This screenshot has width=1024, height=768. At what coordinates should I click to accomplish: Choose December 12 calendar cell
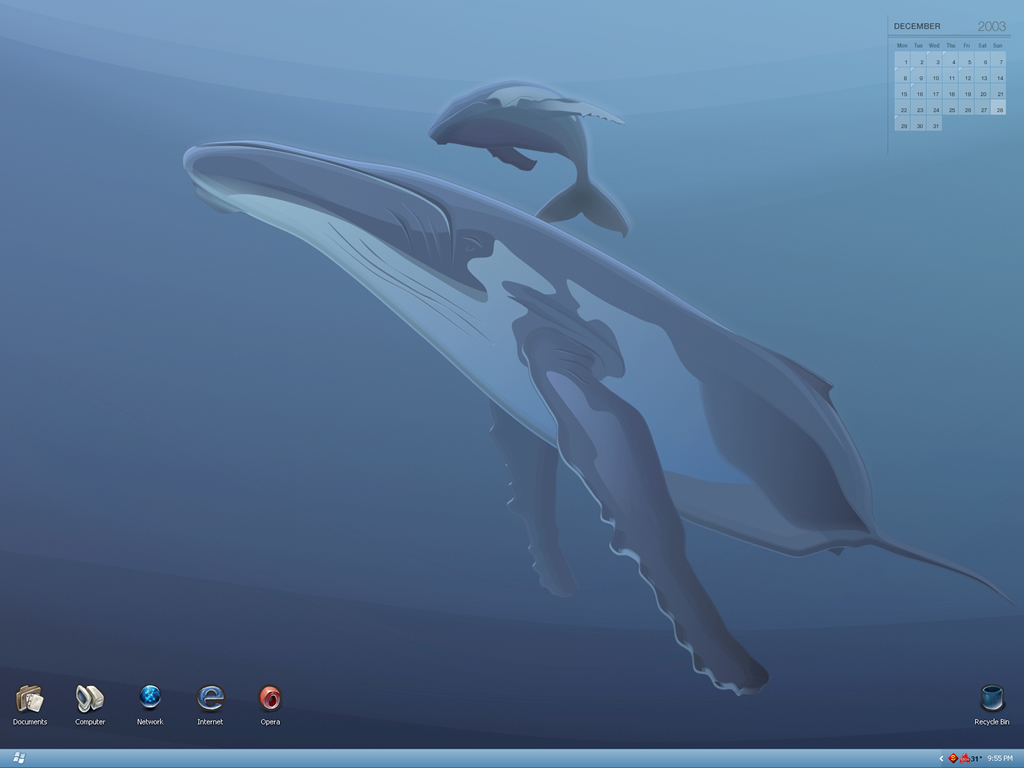click(x=967, y=77)
